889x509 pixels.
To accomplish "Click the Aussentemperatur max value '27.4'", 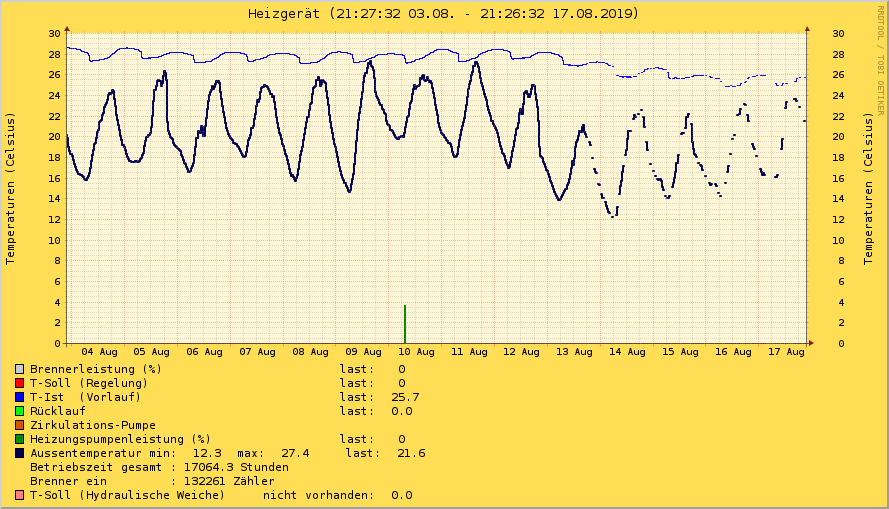I will pyautogui.click(x=295, y=453).
